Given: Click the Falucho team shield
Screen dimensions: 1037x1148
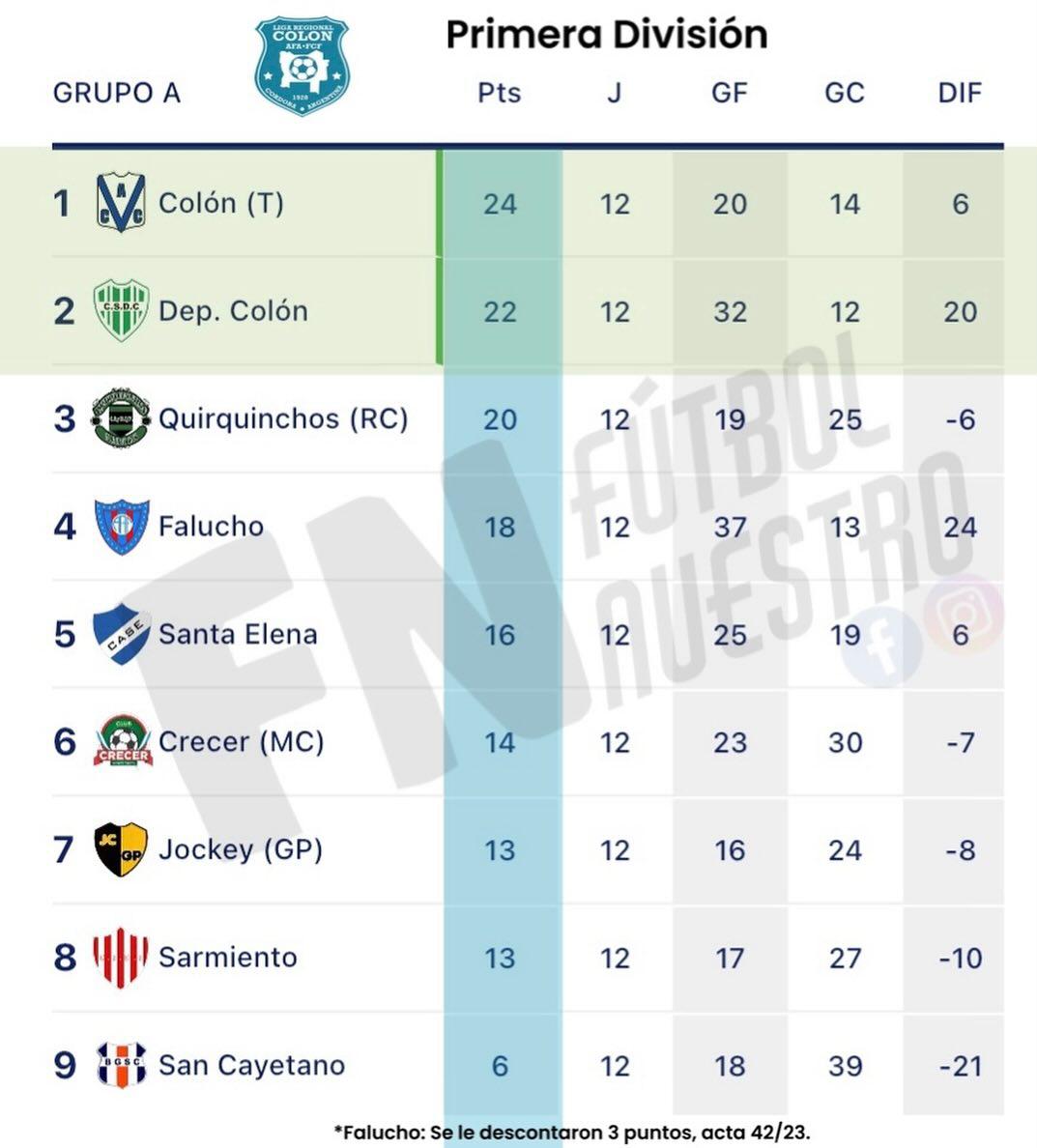Looking at the screenshot, I should [121, 526].
